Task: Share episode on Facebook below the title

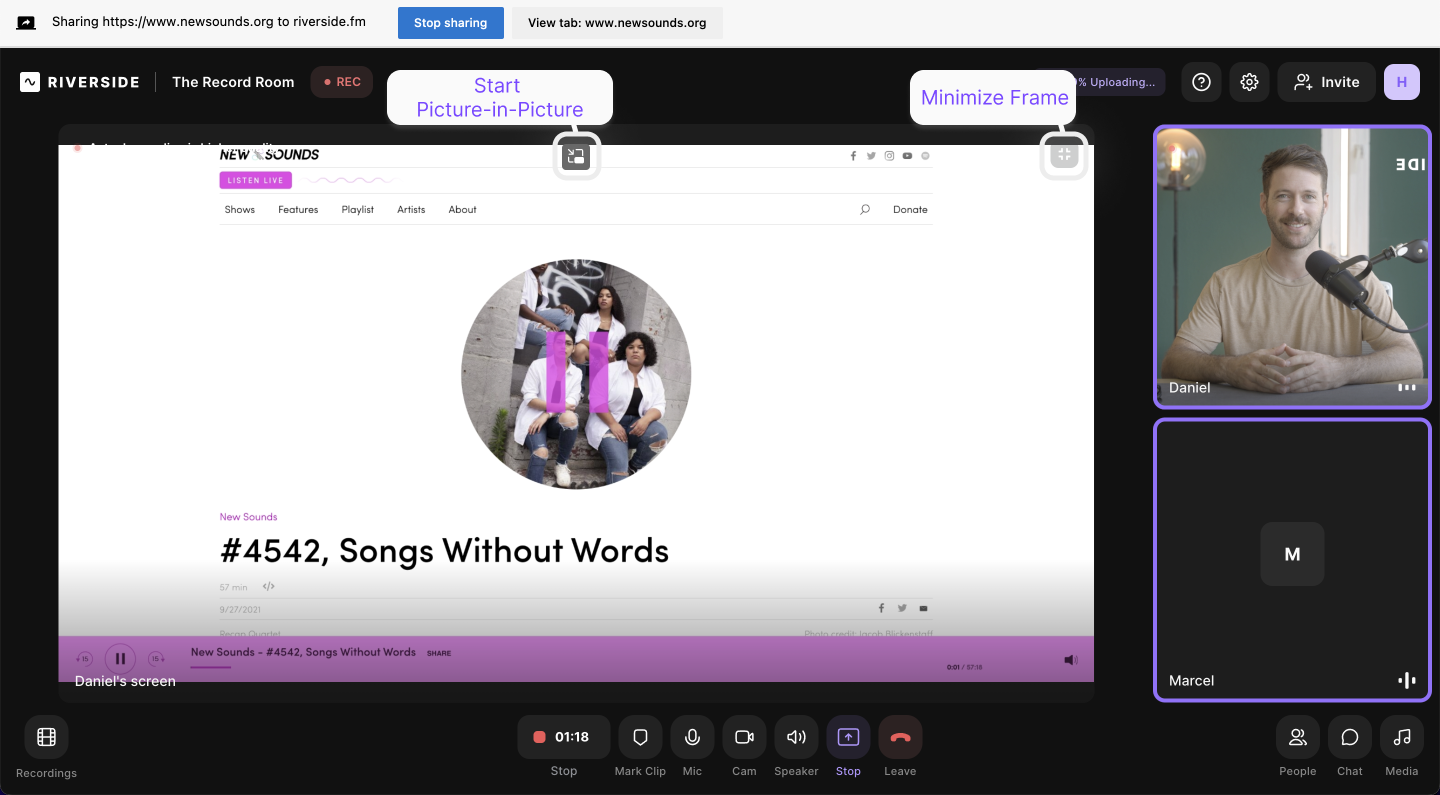Action: [x=881, y=608]
